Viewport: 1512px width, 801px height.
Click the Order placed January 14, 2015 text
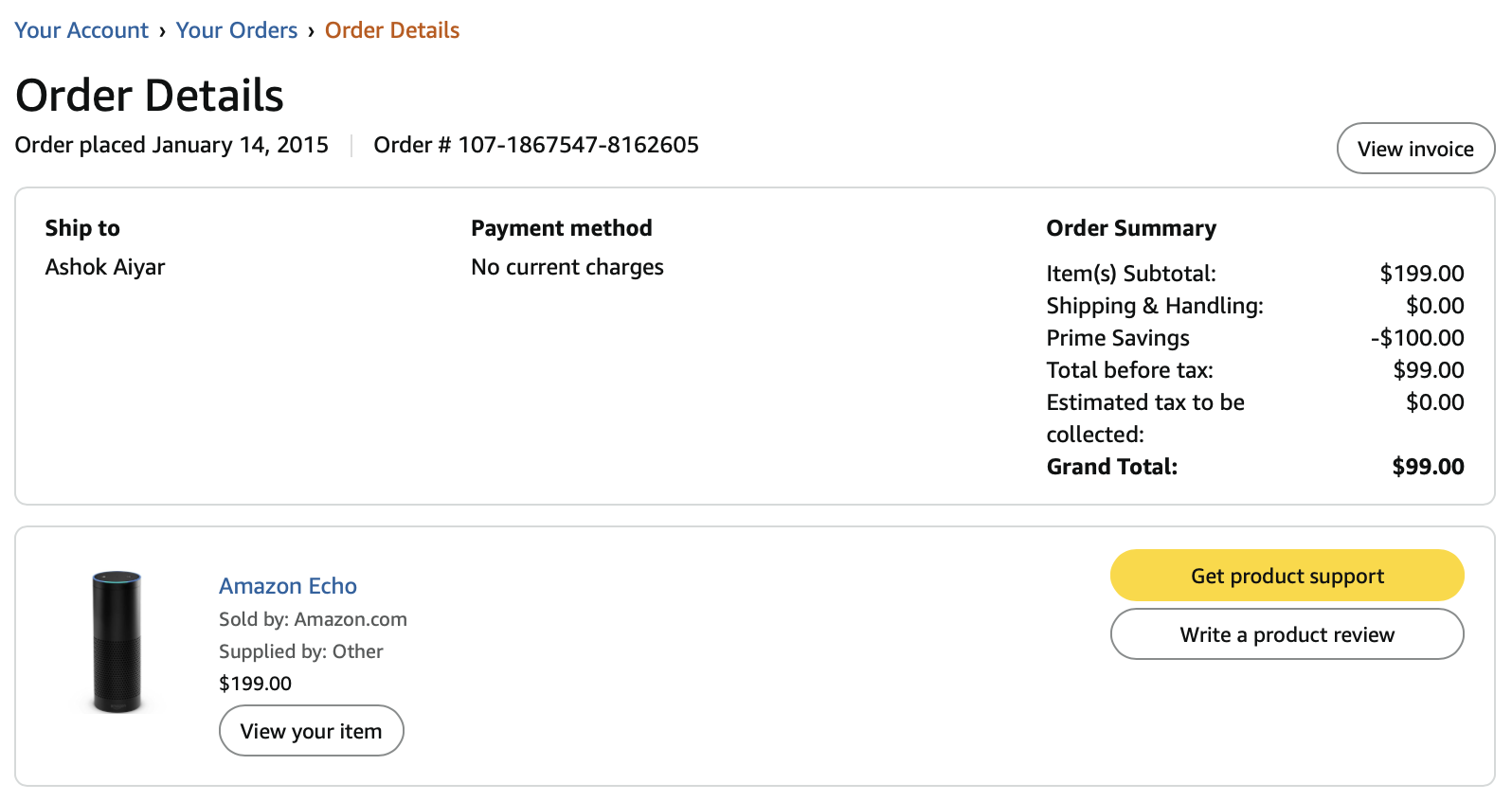(x=171, y=145)
